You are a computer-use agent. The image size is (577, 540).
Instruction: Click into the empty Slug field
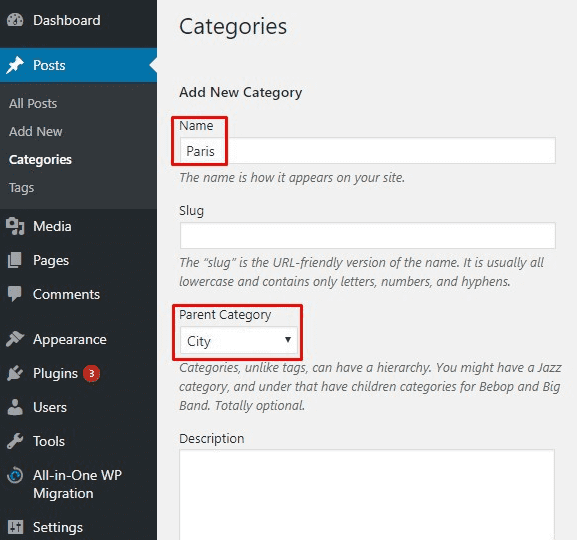[x=368, y=235]
